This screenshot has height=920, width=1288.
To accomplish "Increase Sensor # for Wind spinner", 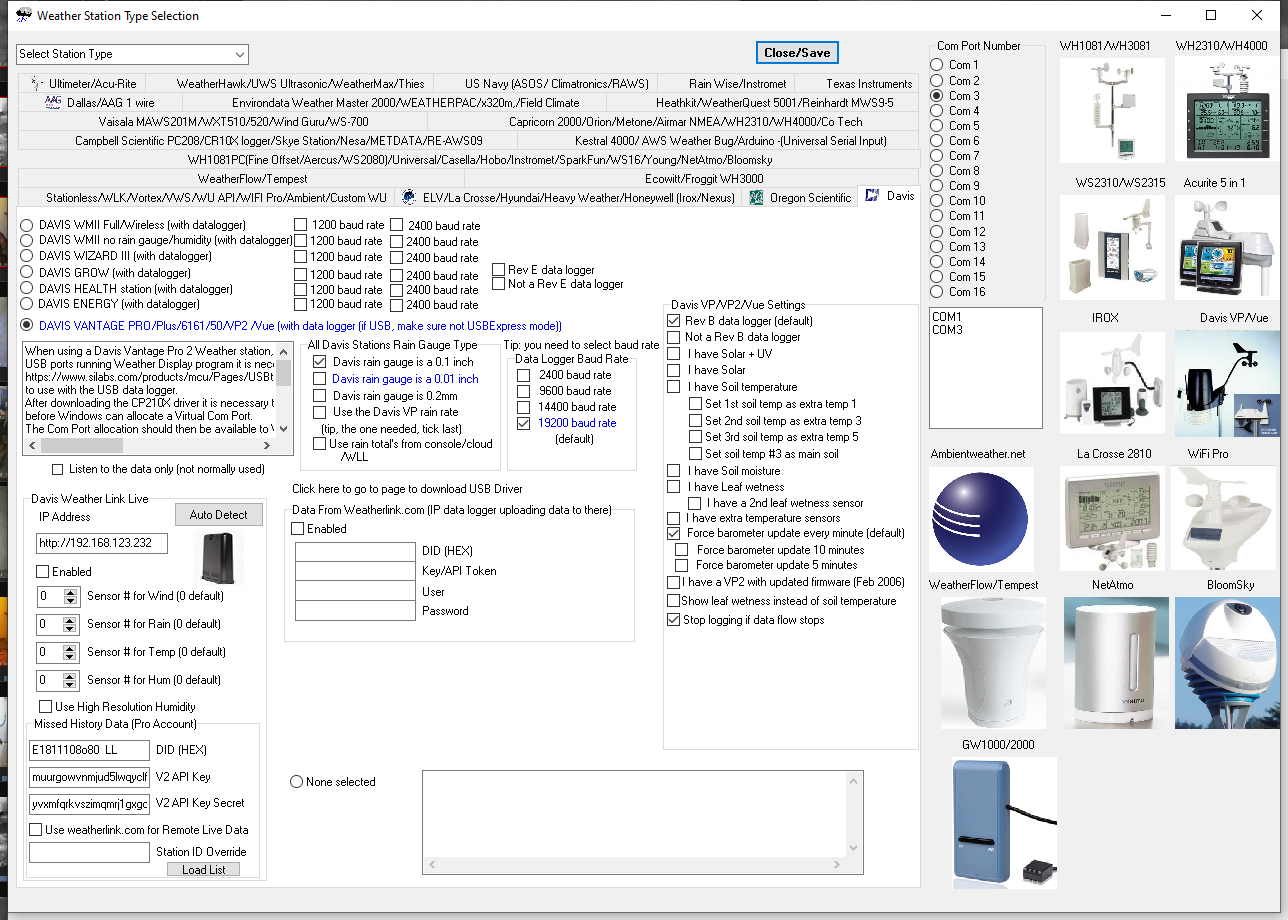I will (x=70, y=592).
